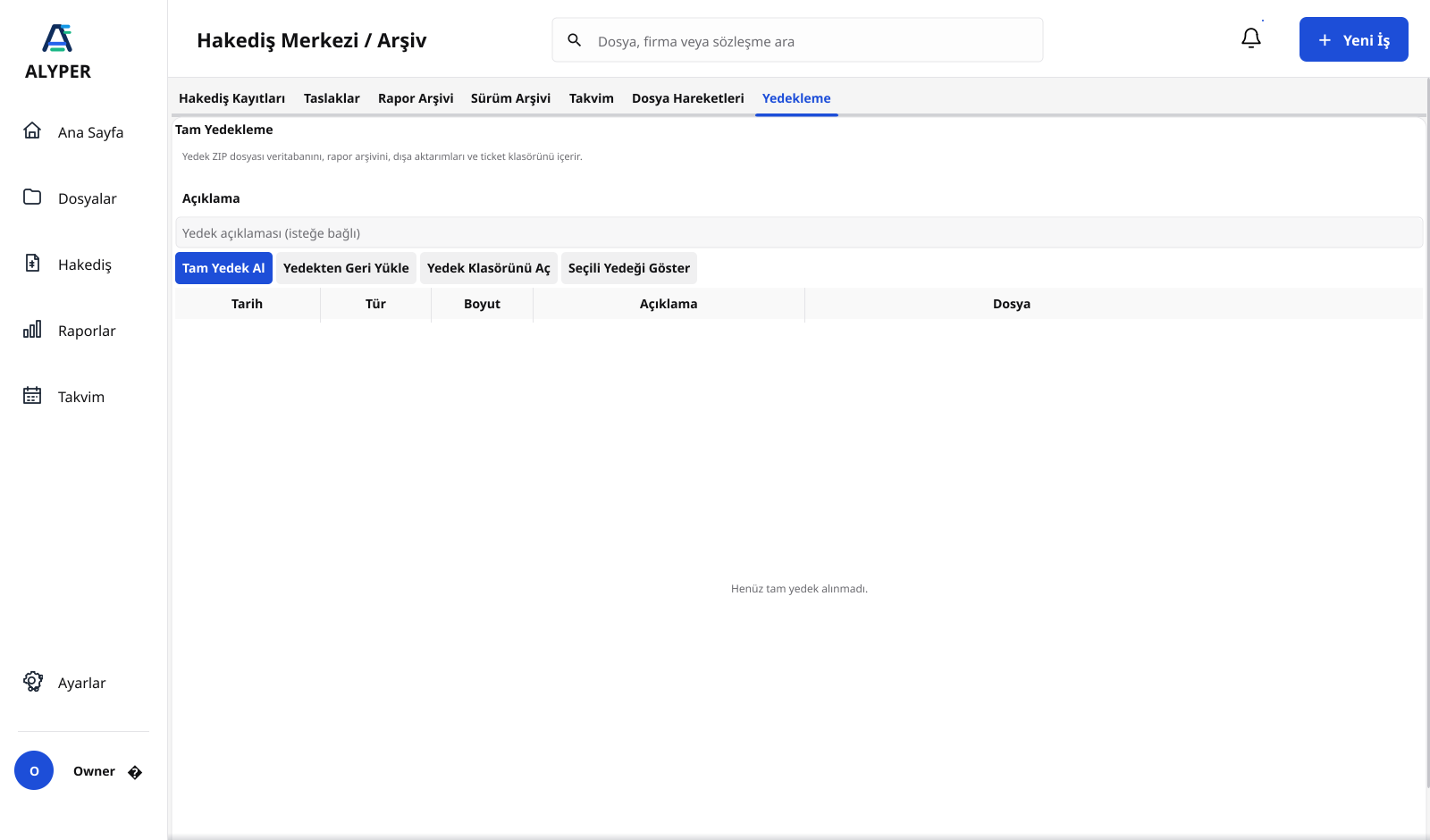This screenshot has width=1430, height=840.
Task: Focus the file, company, contract search box
Action: [797, 40]
